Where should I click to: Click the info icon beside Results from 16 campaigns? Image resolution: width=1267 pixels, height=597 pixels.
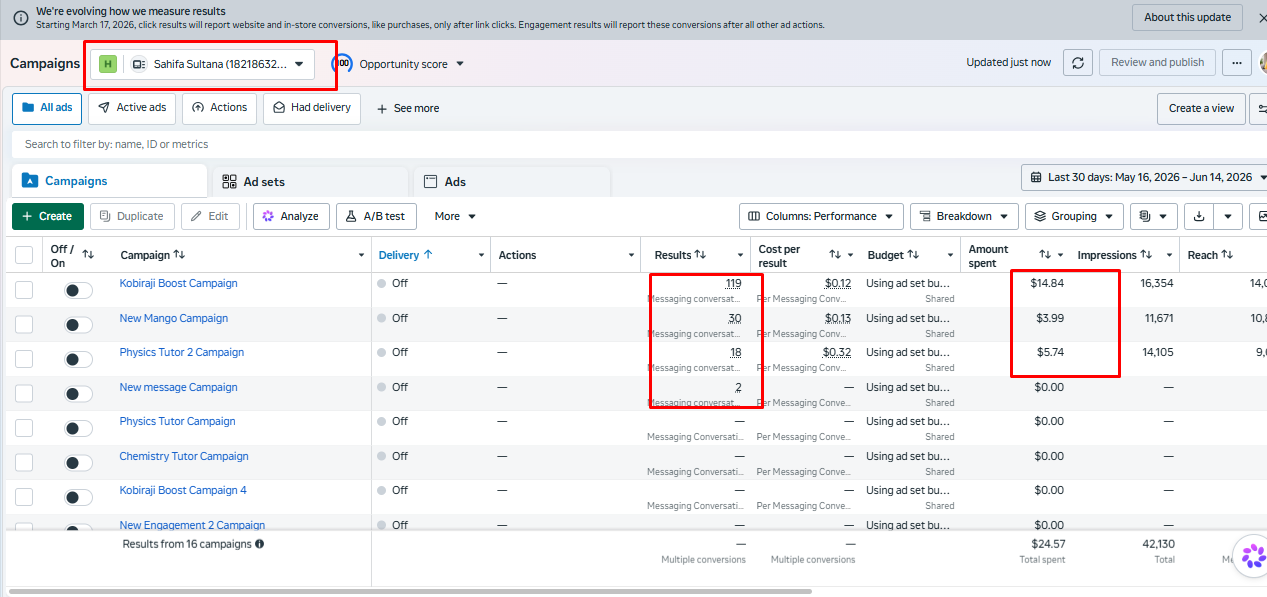[260, 544]
